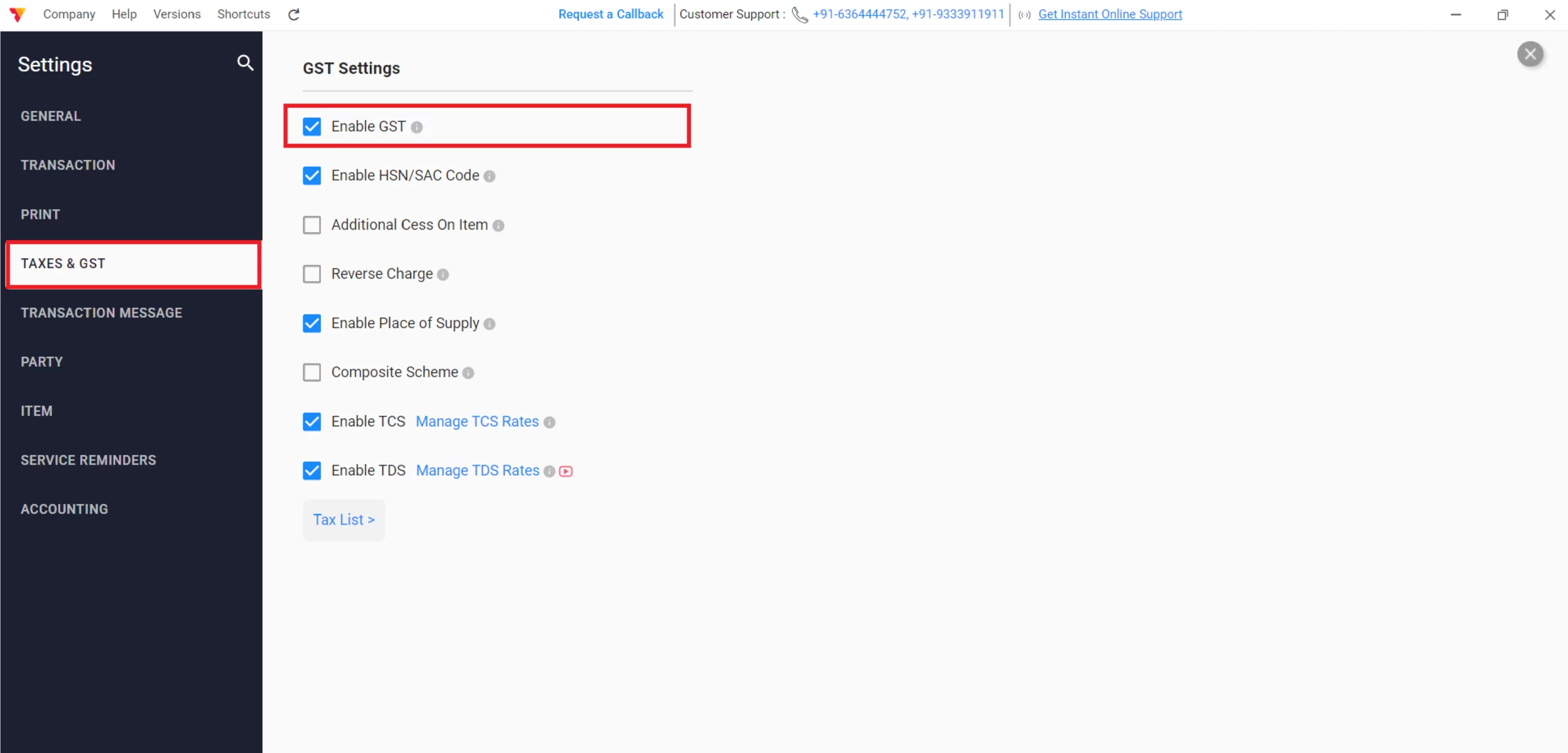Open the Shortcuts menu

click(243, 14)
